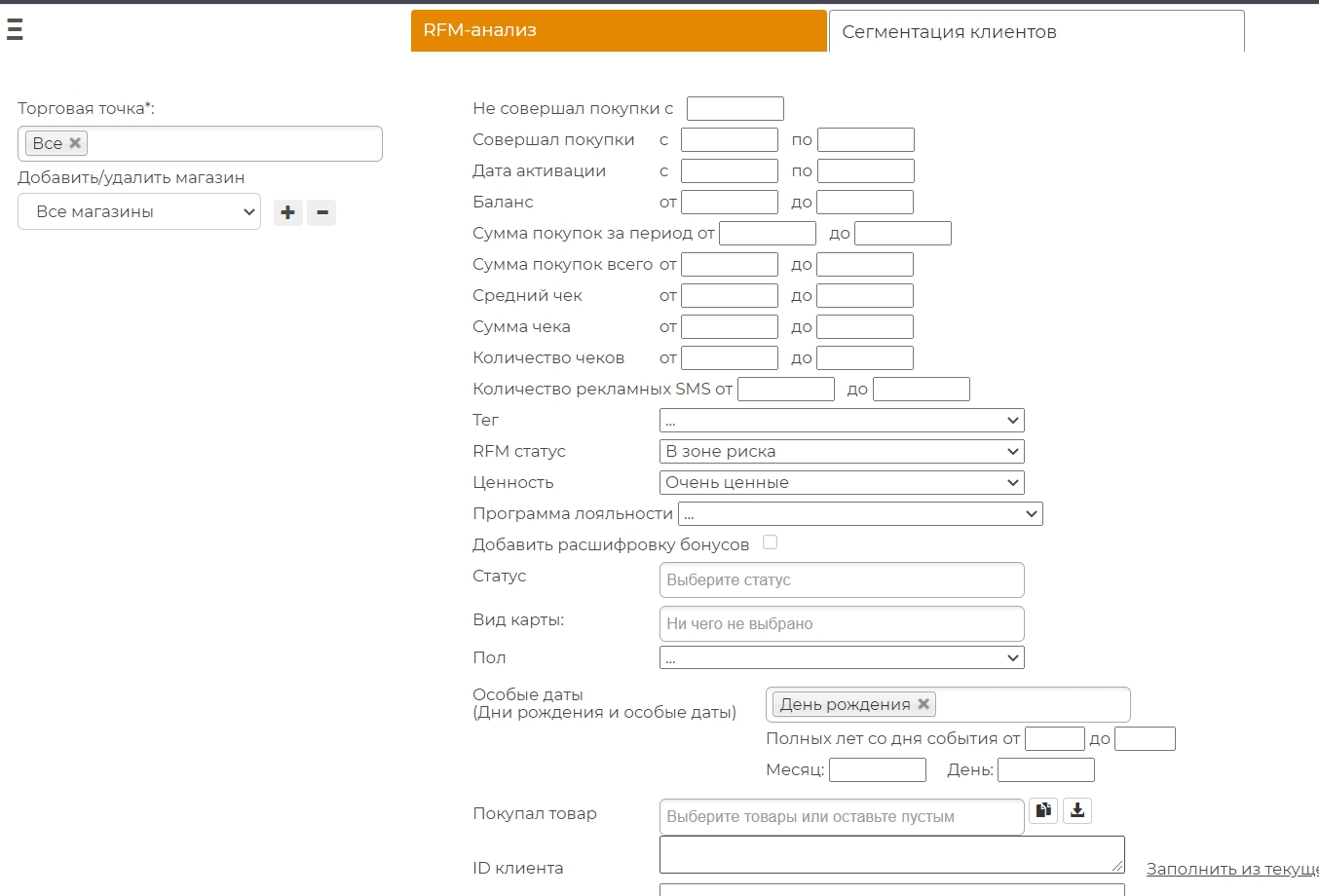Click 'Сумма покупок всего' from field
This screenshot has height=896, width=1319.
pyautogui.click(x=730, y=265)
